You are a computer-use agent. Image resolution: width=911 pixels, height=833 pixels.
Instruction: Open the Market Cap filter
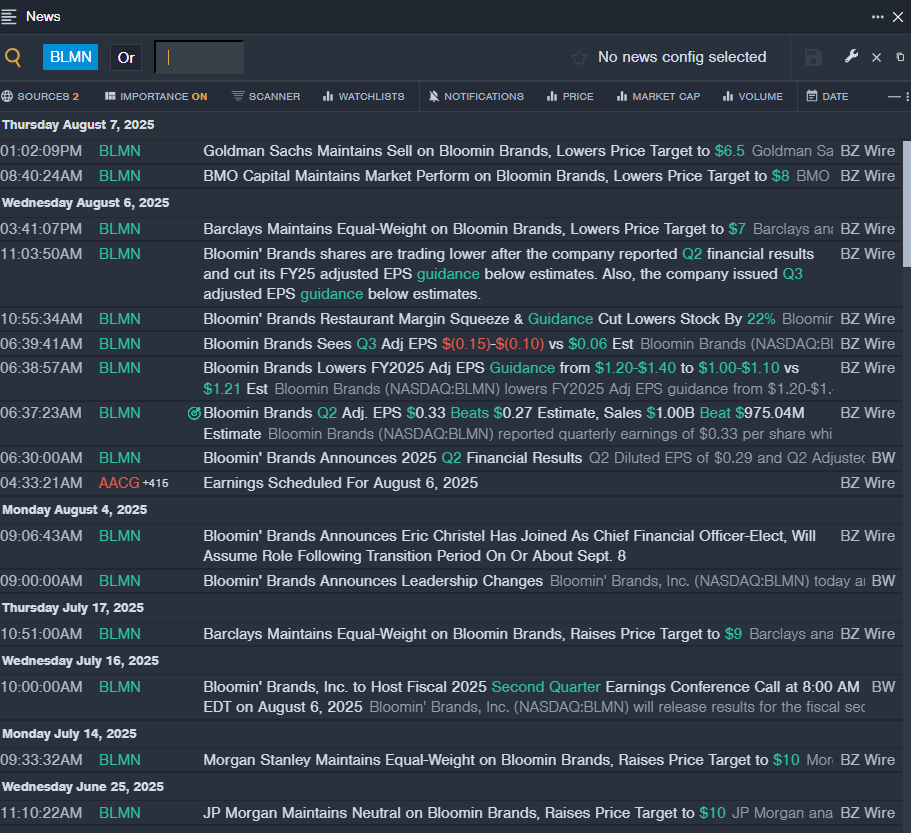pos(658,96)
